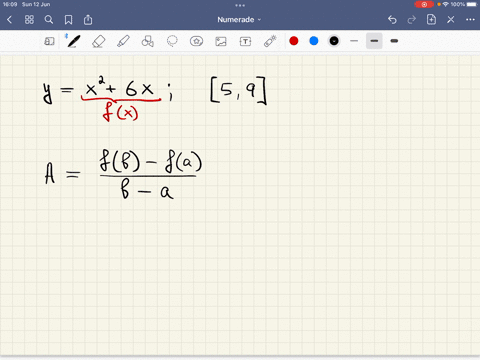The image size is (480, 360).
Task: Toggle the read-only mode icon
Action: pyautogui.click(x=49, y=41)
